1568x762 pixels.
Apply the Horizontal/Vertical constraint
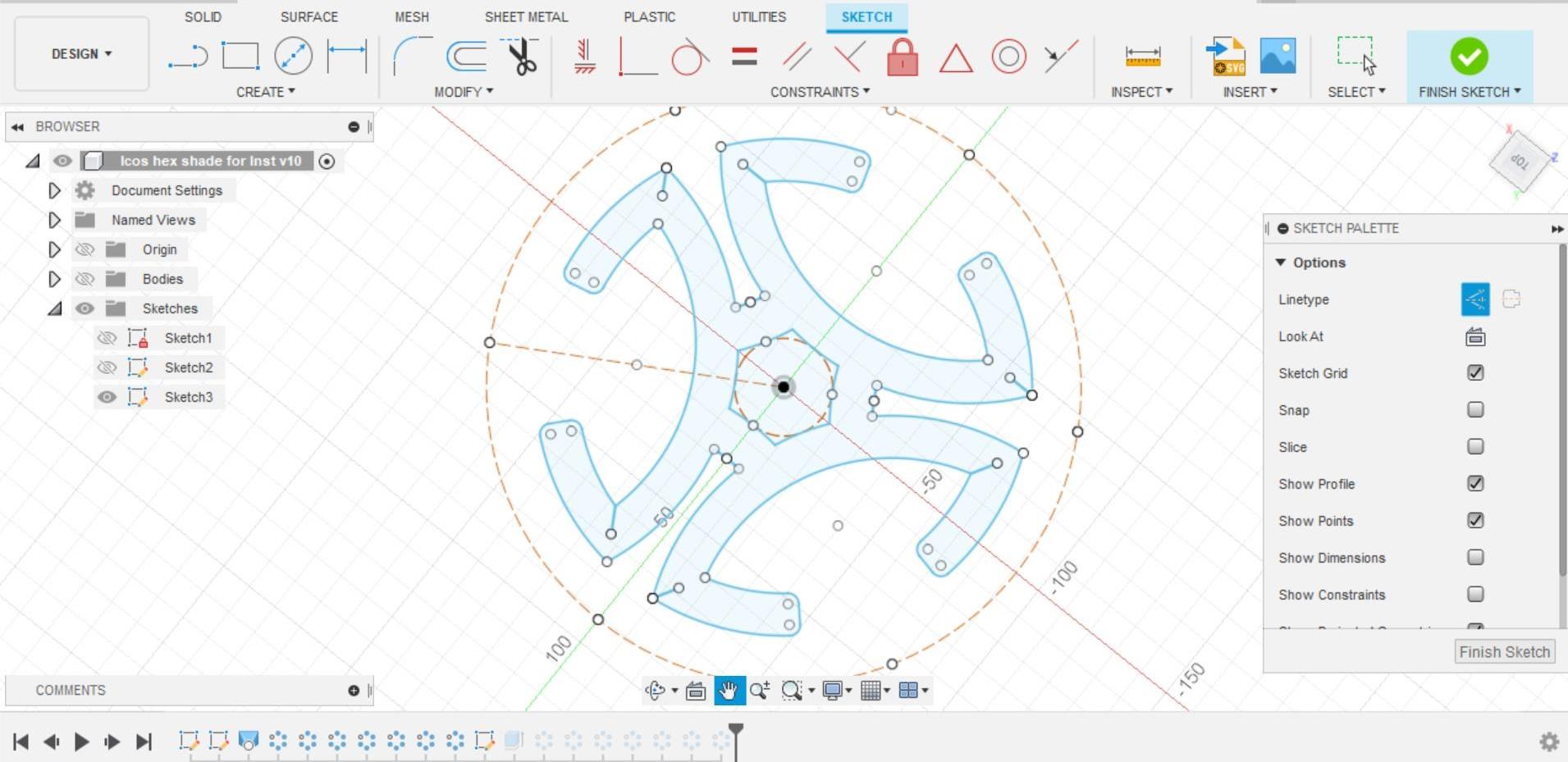pos(584,57)
